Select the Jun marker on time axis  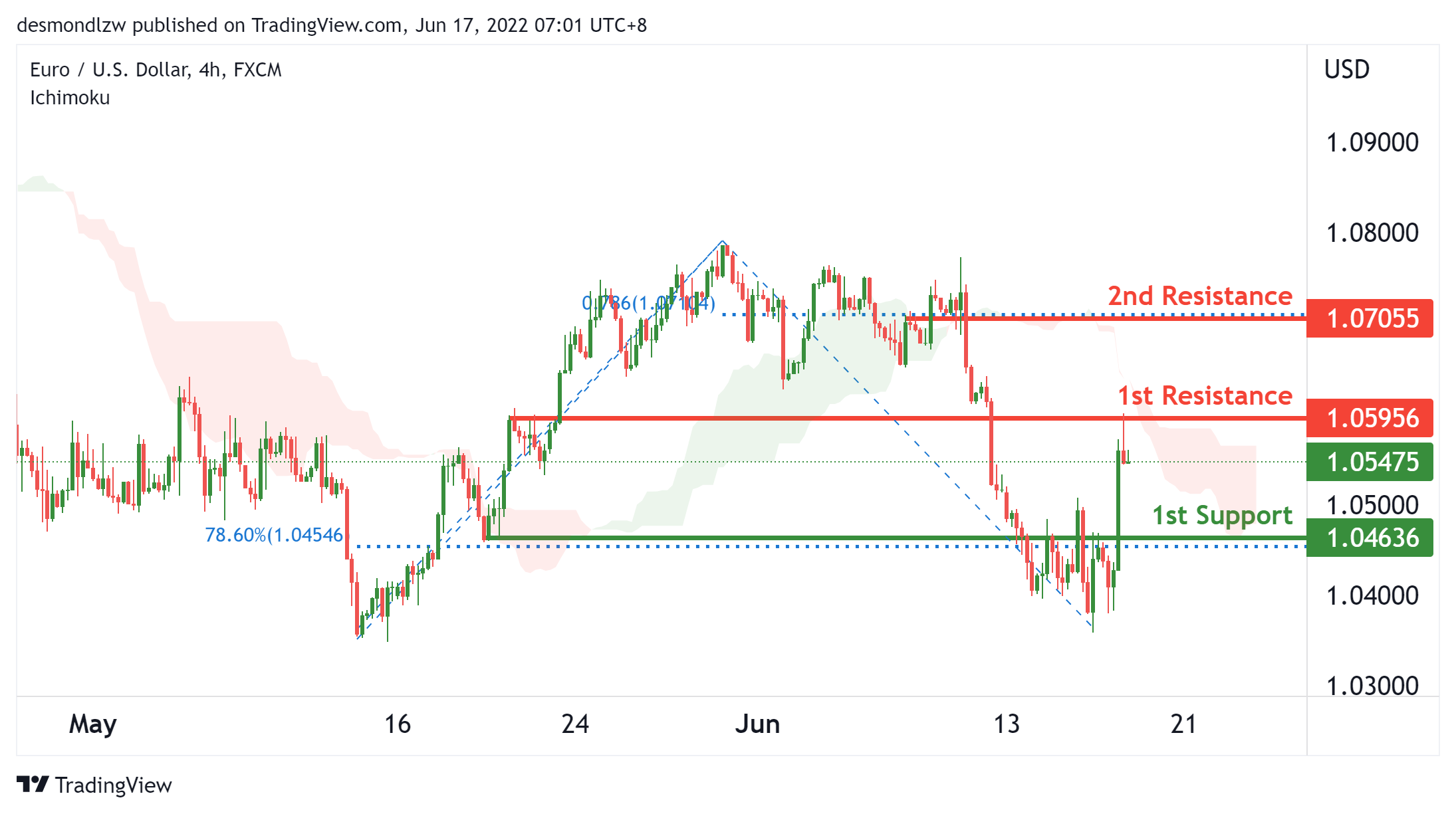[757, 724]
